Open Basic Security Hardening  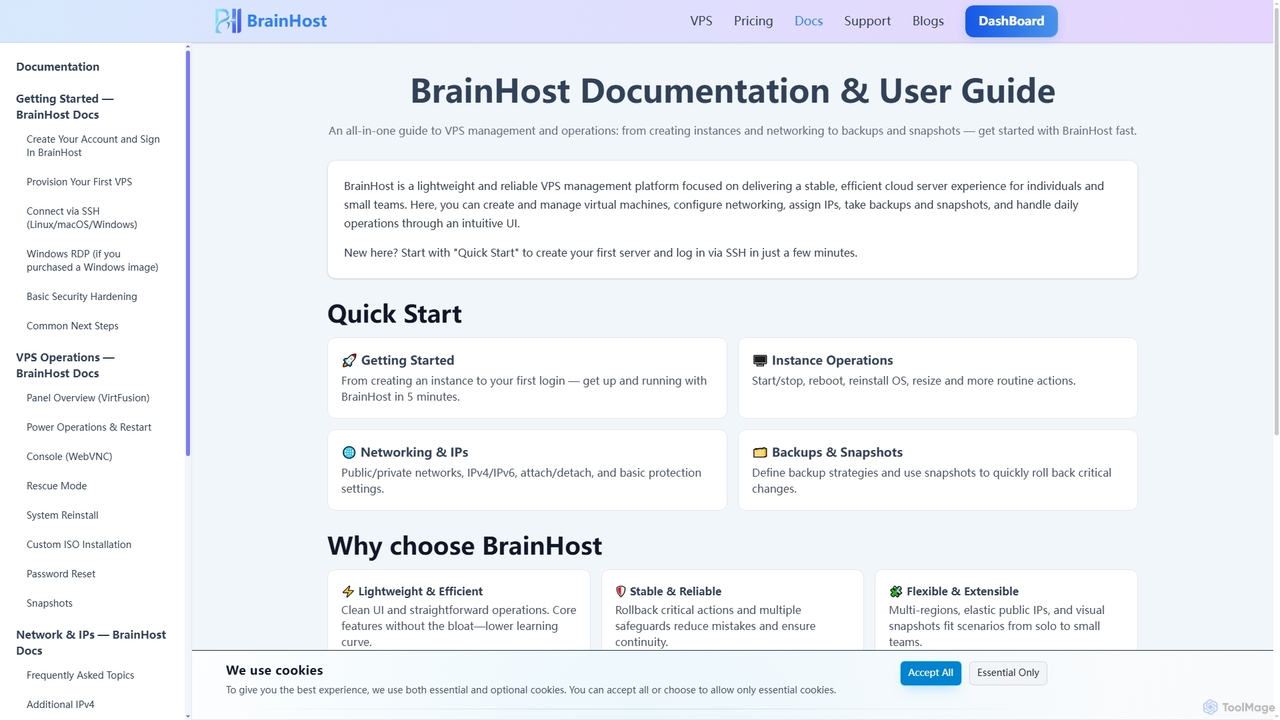tap(82, 297)
